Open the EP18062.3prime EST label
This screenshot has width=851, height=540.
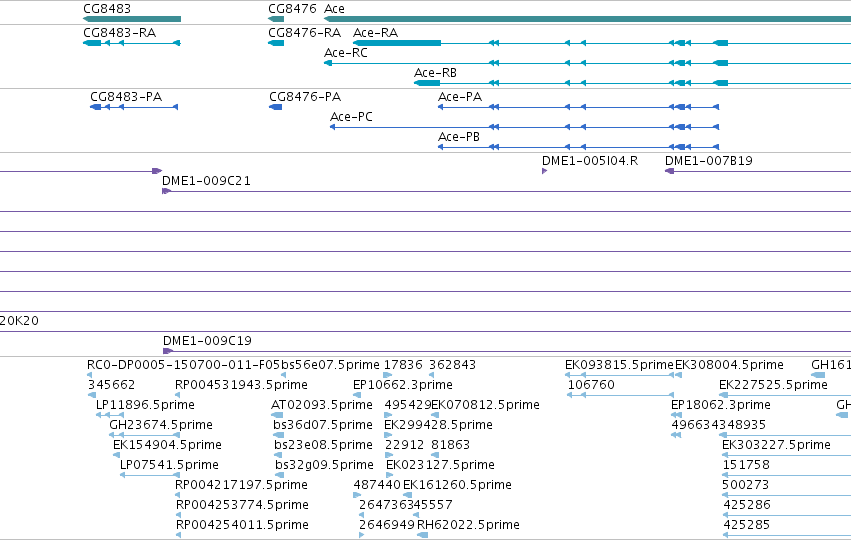point(721,405)
